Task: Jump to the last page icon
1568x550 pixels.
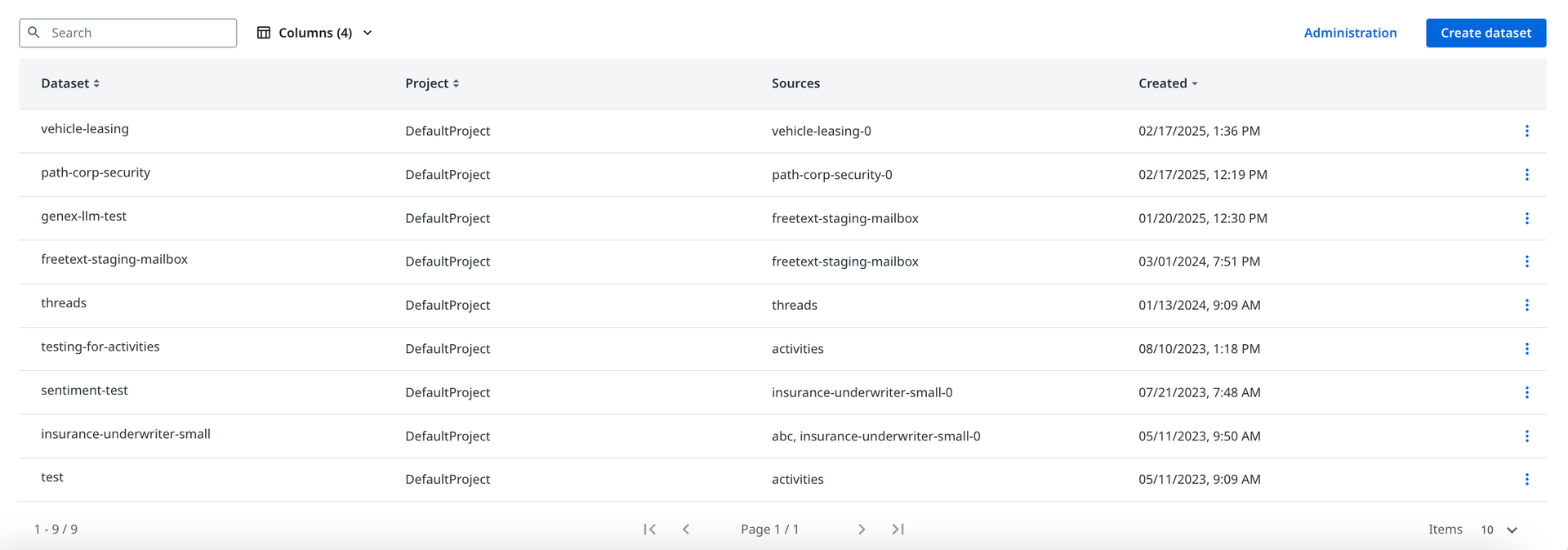Action: pos(898,530)
